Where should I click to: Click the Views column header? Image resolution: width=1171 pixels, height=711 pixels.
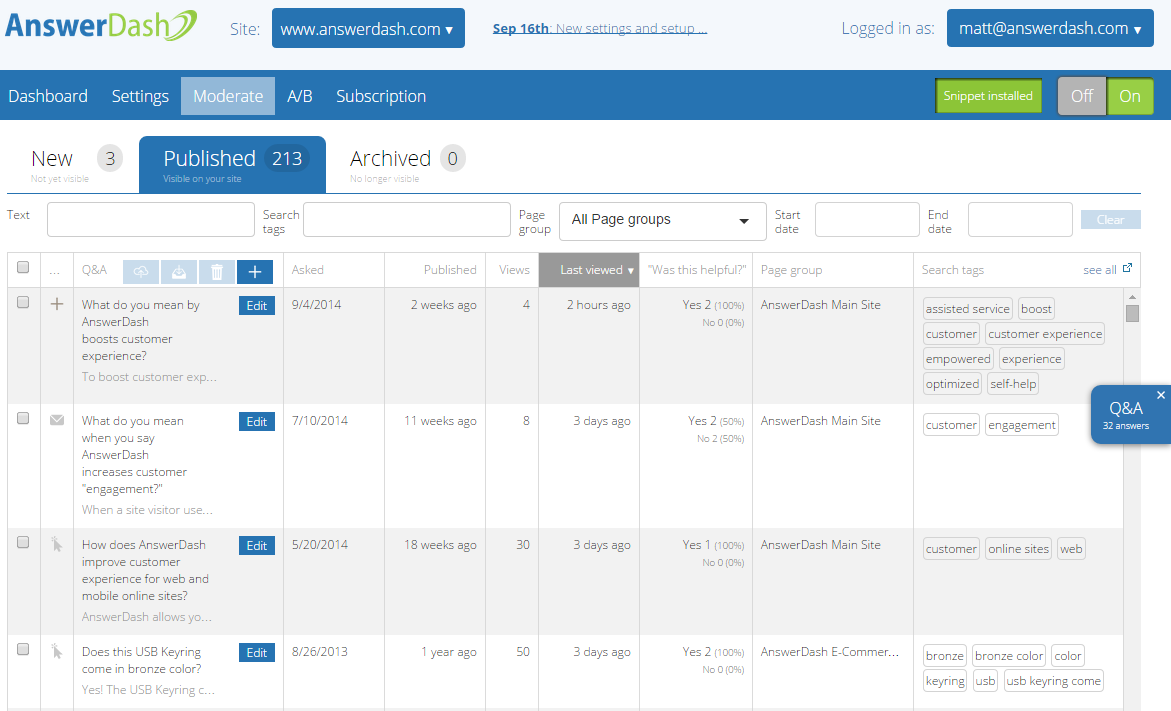coord(514,270)
